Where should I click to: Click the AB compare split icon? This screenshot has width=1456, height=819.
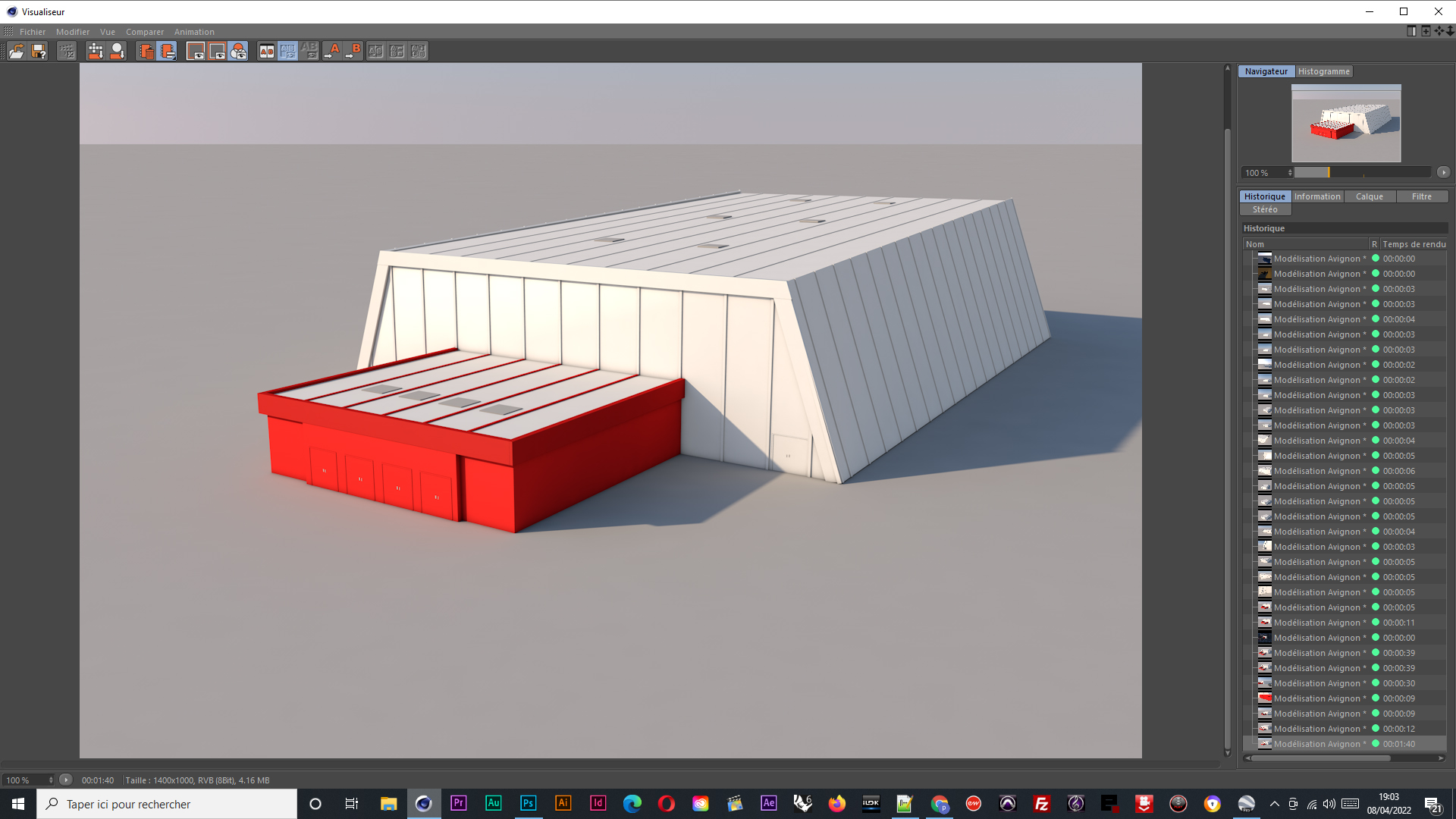pos(266,51)
